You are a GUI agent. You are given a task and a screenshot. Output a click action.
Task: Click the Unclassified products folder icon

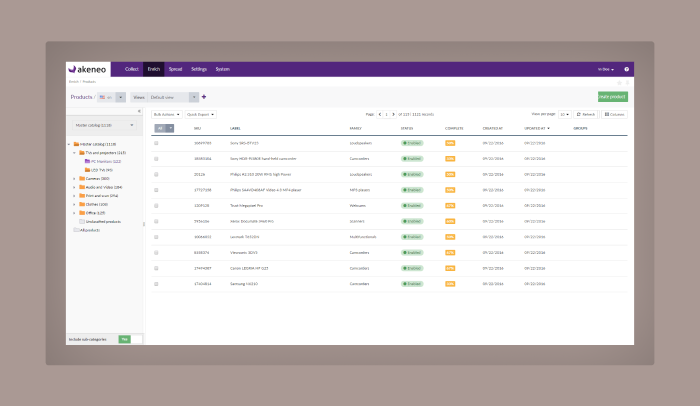(x=82, y=221)
